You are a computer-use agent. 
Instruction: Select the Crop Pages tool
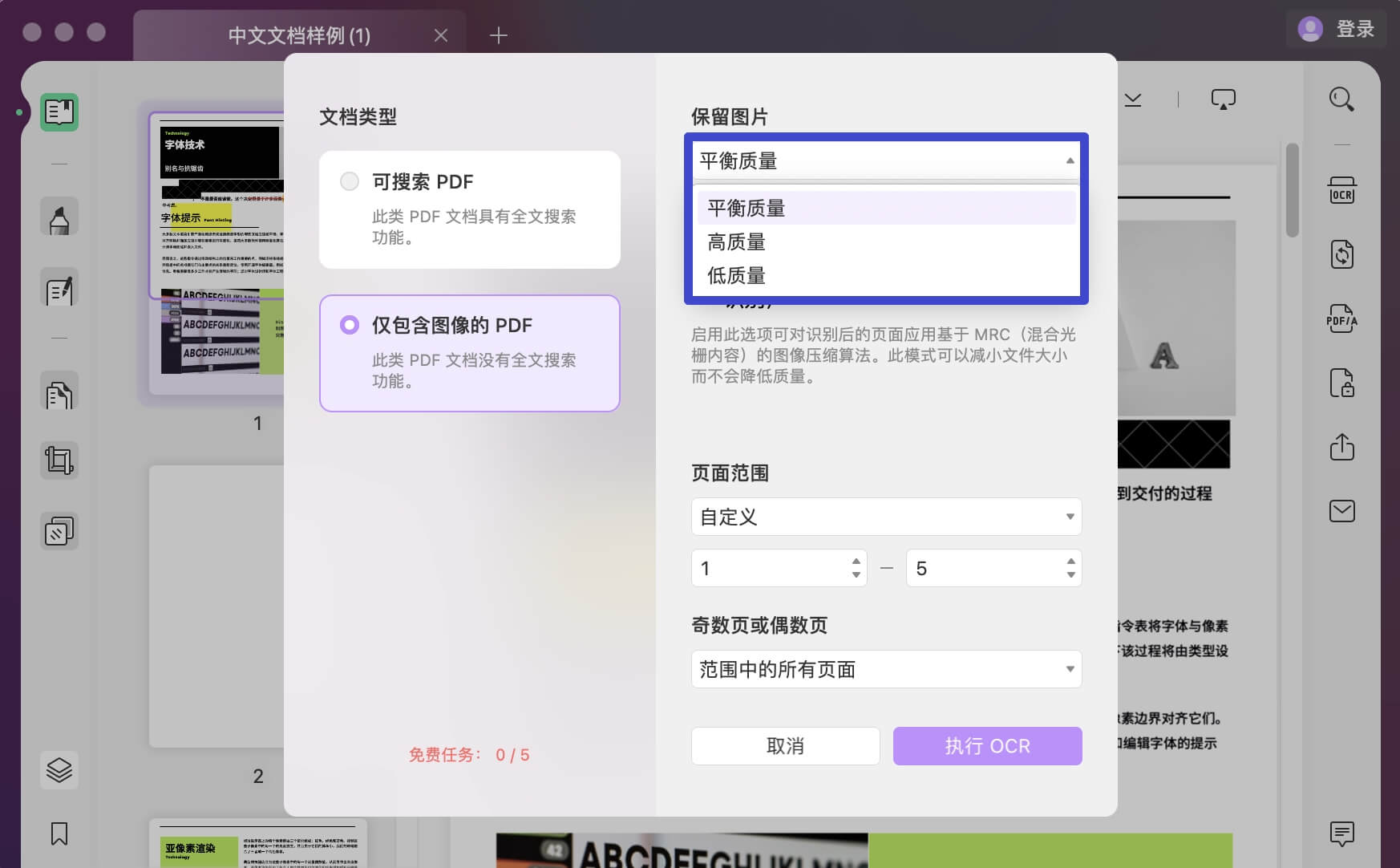pos(59,460)
